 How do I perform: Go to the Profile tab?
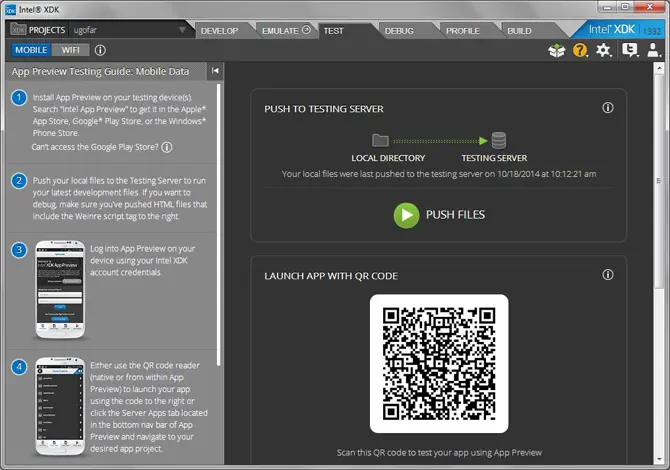[x=463, y=31]
